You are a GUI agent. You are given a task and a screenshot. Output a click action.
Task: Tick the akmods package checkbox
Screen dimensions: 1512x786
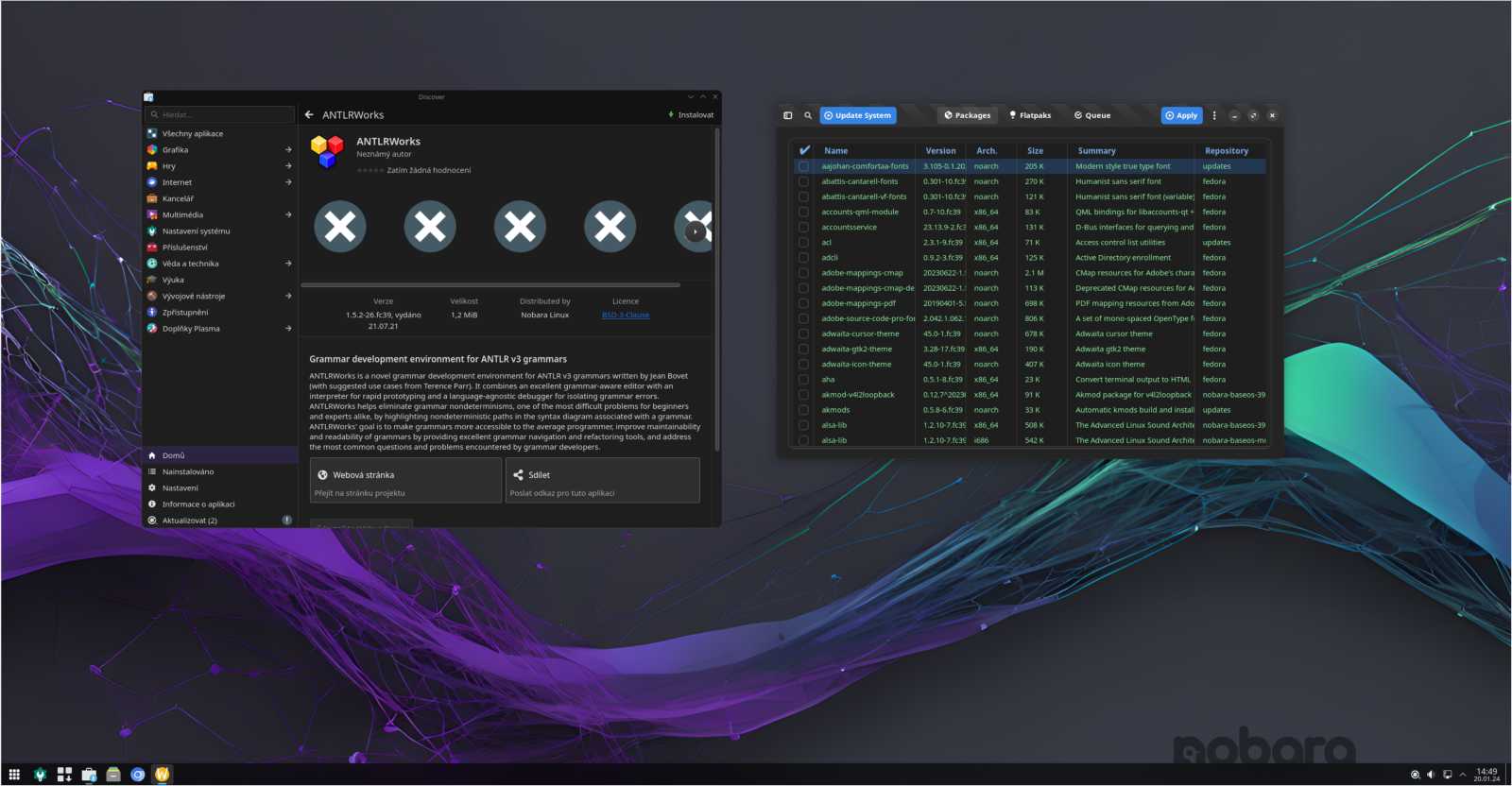tap(803, 410)
